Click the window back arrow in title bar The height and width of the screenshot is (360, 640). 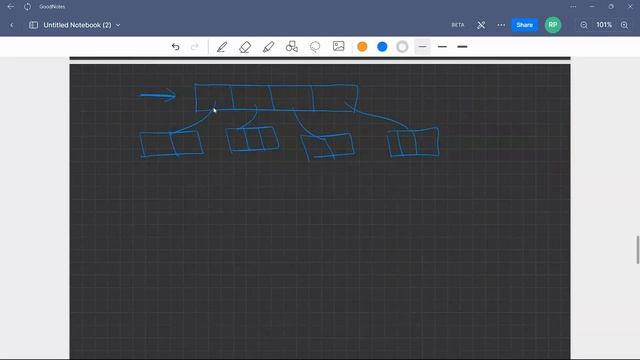[x=11, y=7]
